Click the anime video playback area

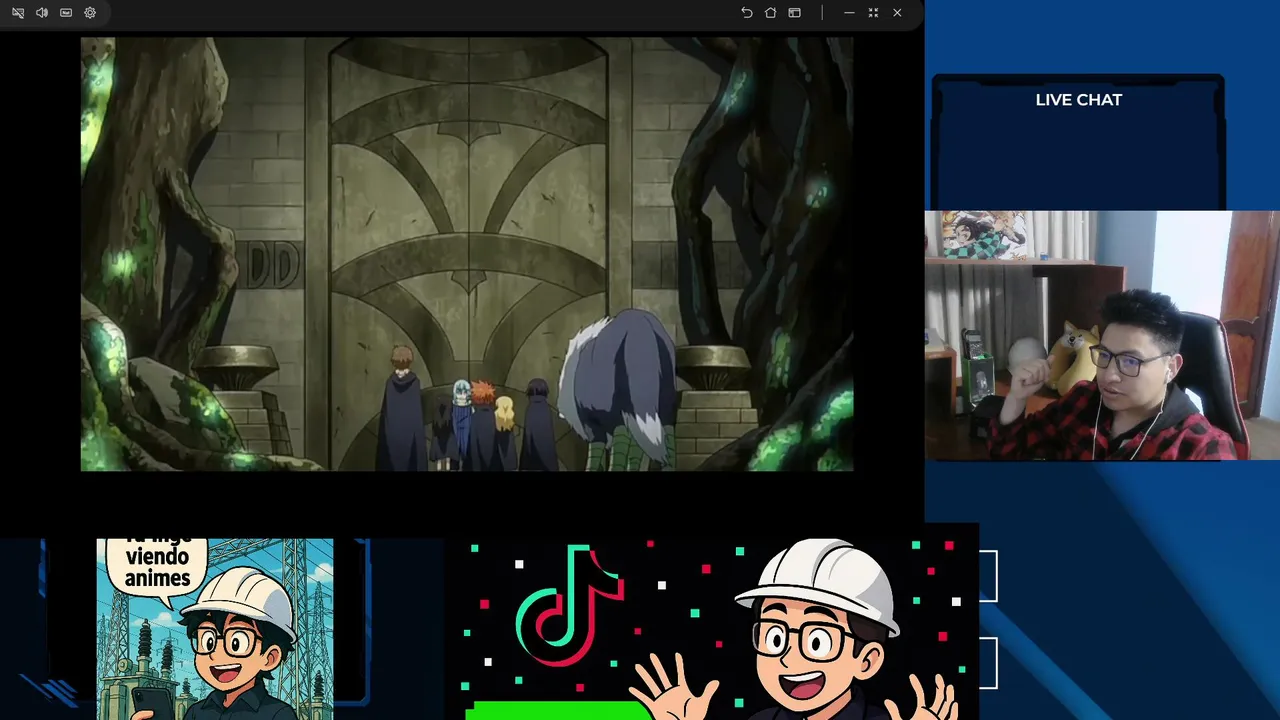(467, 254)
